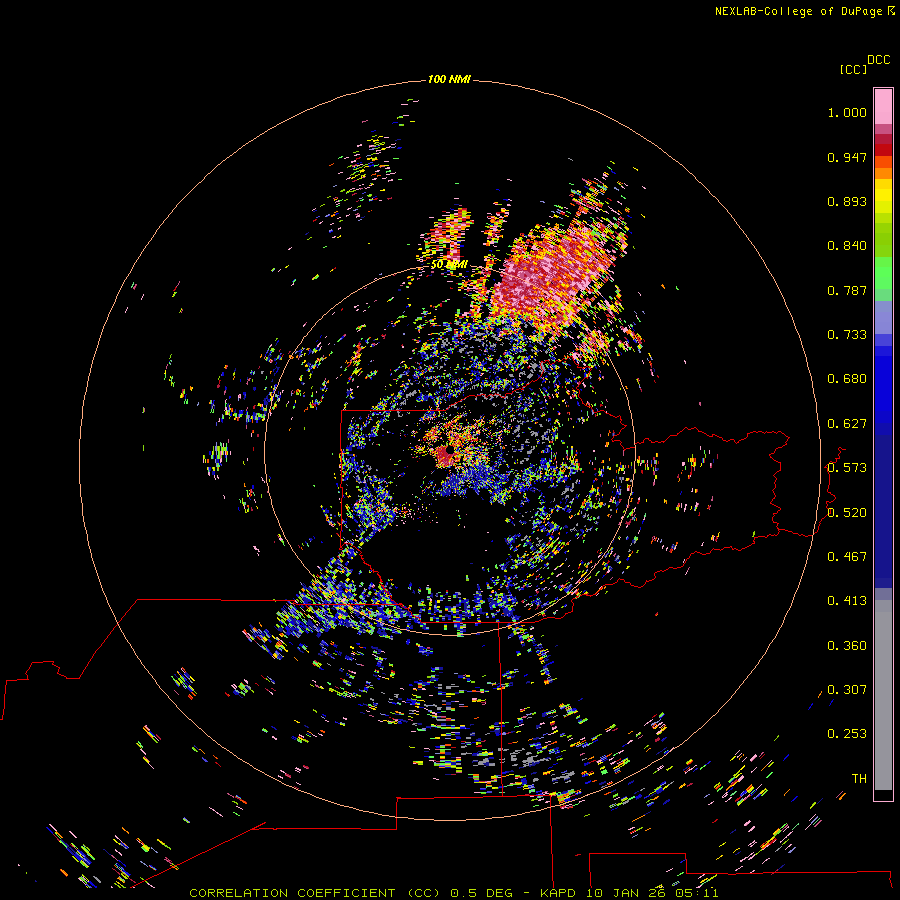Click the 0.947 color scale value
This screenshot has height=900, width=900.
(x=847, y=157)
